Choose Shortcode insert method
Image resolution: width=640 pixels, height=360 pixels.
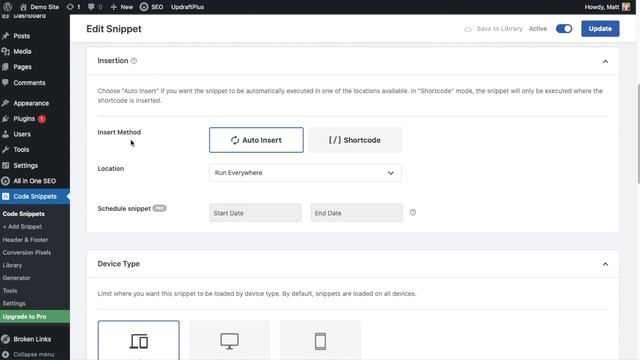click(355, 140)
